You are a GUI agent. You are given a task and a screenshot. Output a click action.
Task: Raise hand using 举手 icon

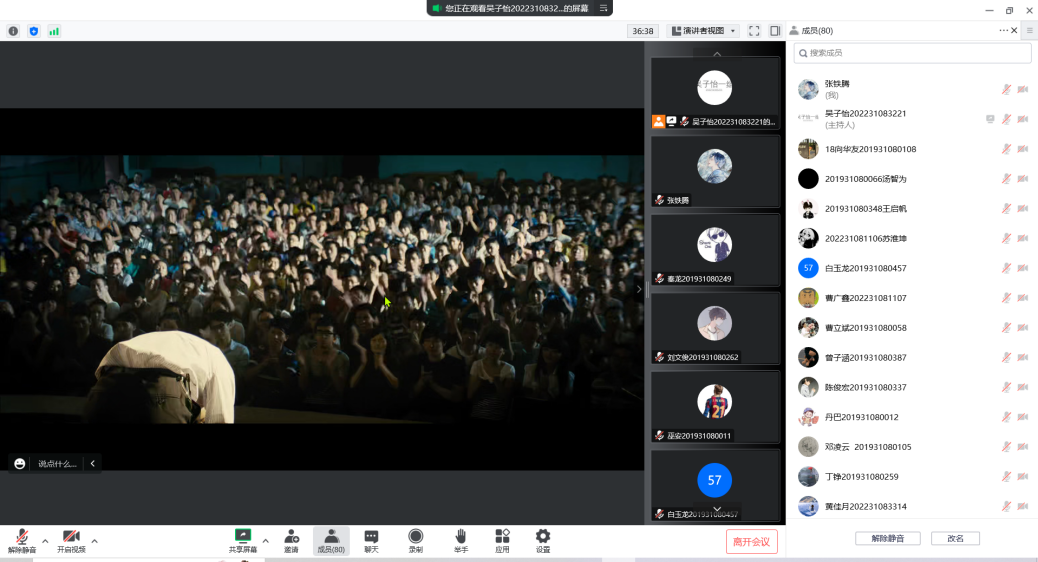point(460,541)
